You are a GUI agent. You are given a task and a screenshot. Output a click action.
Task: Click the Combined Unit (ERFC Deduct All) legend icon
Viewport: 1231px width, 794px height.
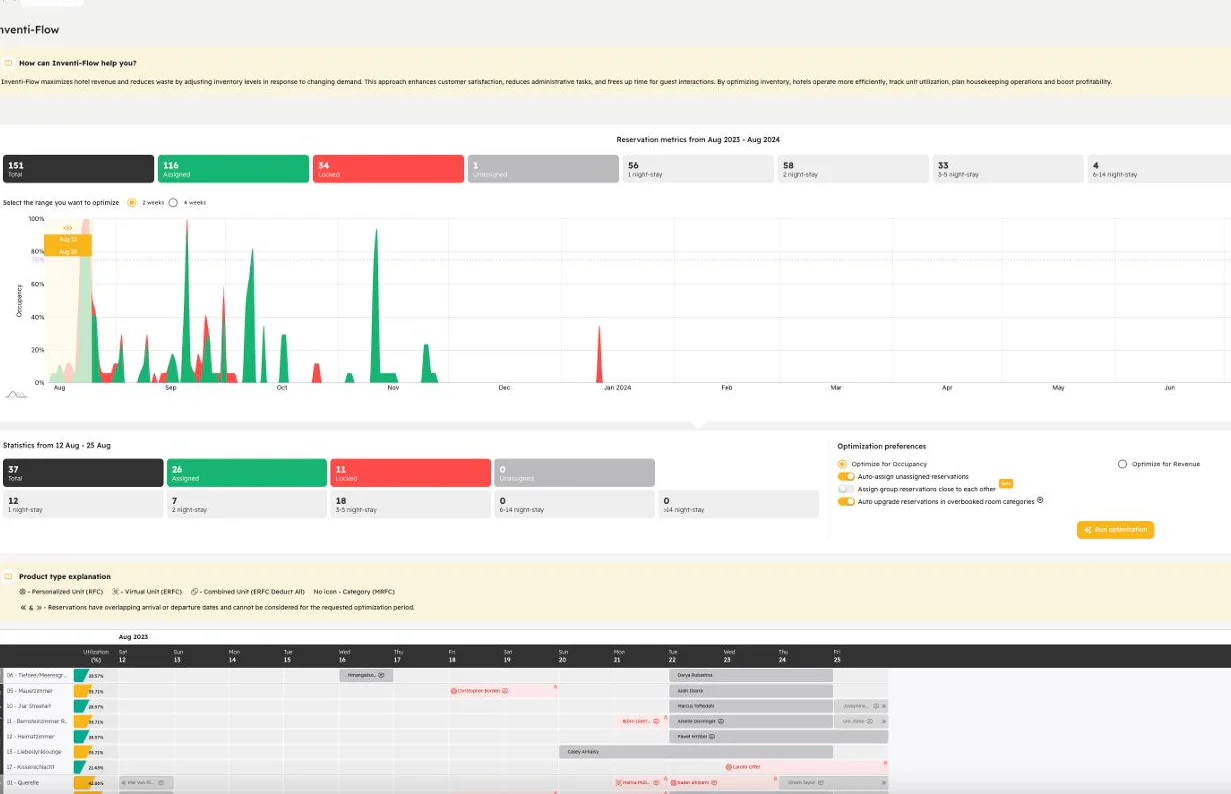(x=194, y=592)
